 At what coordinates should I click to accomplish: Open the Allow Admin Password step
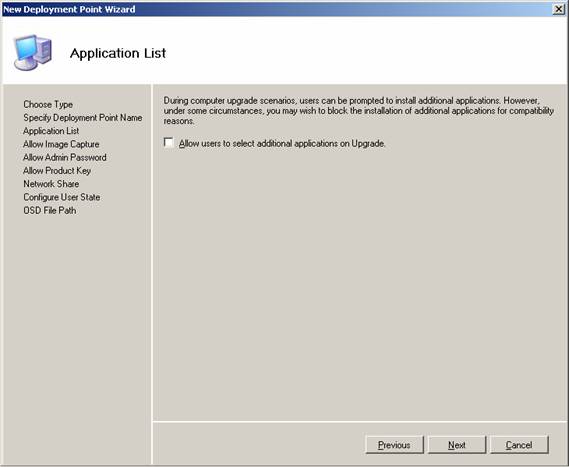tap(65, 157)
